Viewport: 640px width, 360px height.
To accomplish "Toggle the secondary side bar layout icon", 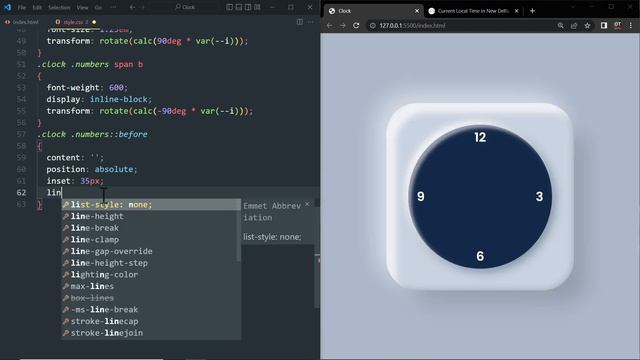I will coord(248,7).
